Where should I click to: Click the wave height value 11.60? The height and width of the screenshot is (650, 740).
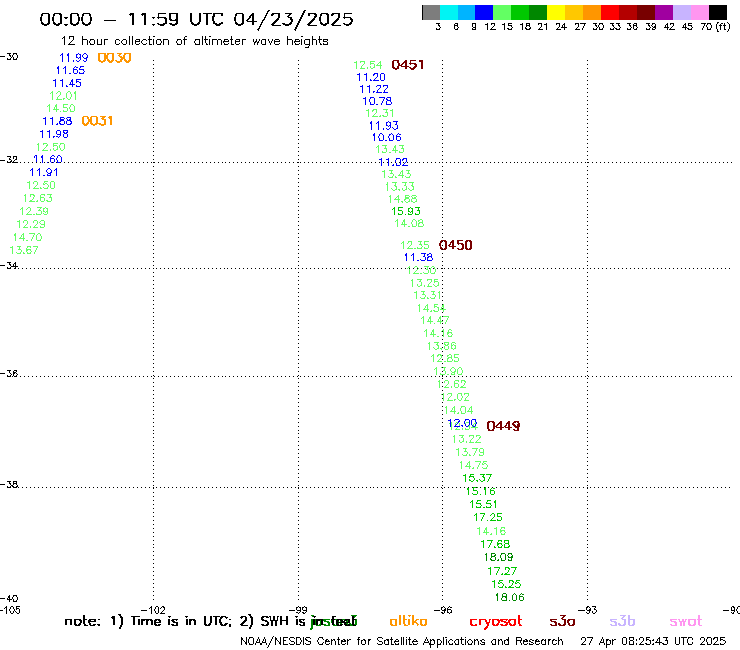click(48, 159)
